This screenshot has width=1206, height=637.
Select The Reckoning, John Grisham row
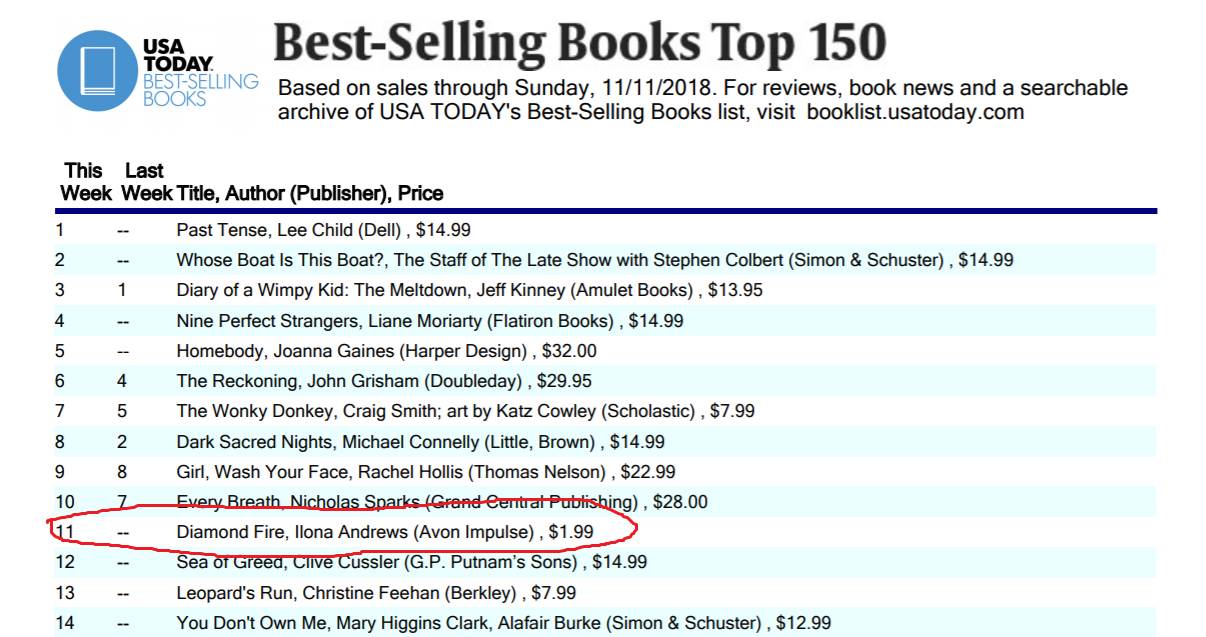pyautogui.click(x=605, y=381)
